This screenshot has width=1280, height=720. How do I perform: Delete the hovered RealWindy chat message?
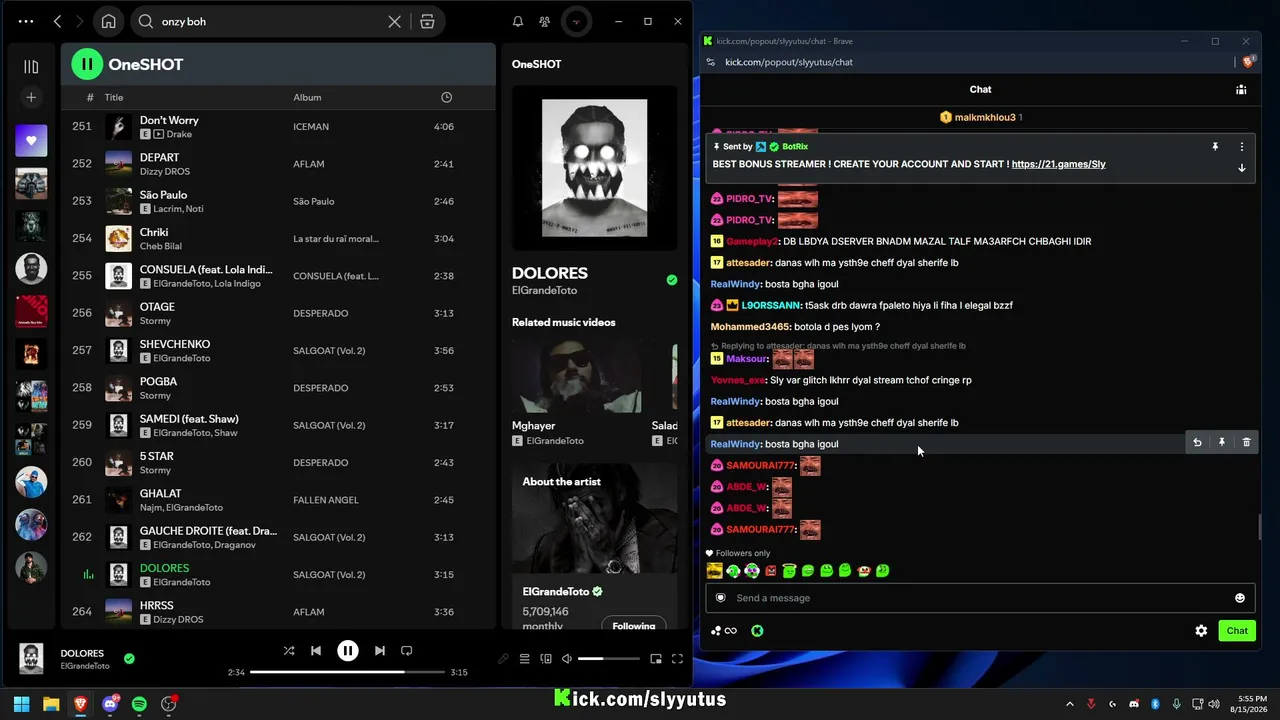point(1246,442)
